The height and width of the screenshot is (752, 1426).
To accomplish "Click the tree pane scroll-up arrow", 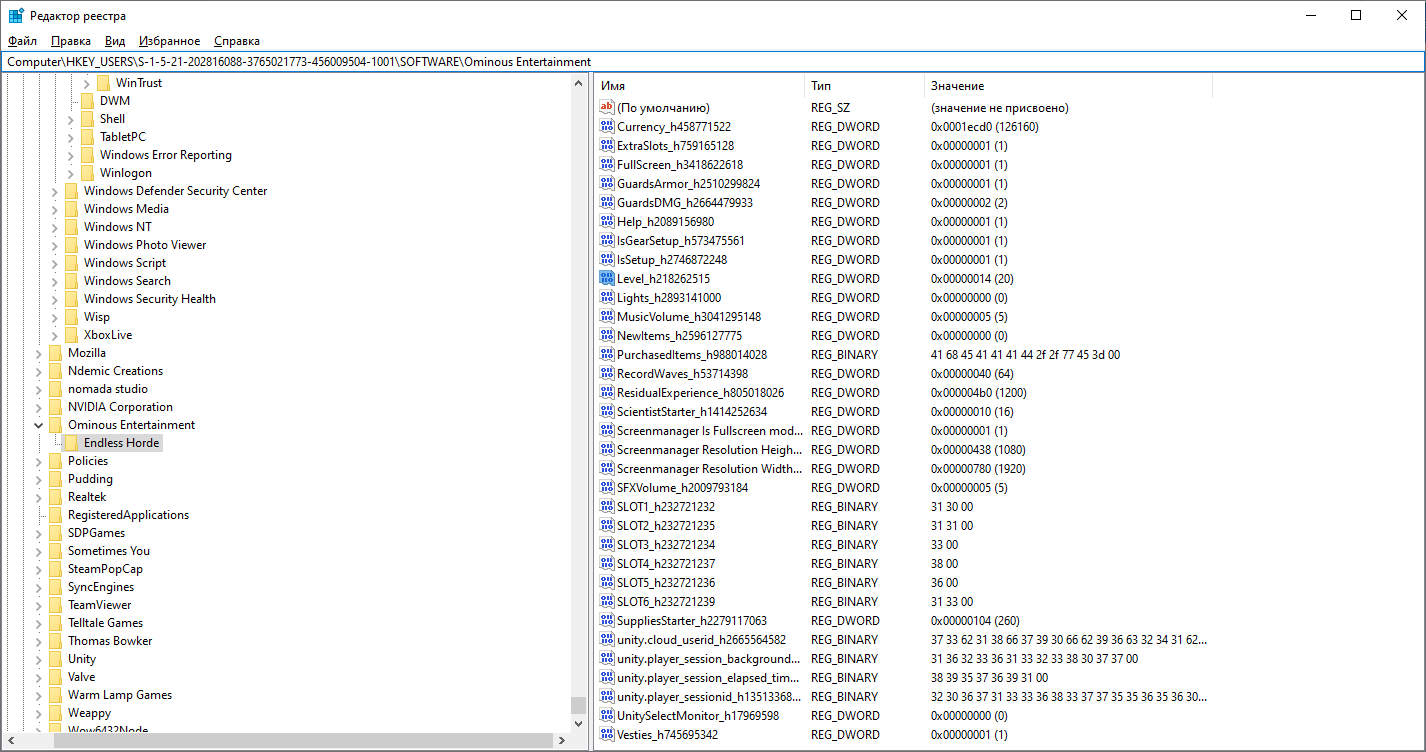I will click(578, 84).
